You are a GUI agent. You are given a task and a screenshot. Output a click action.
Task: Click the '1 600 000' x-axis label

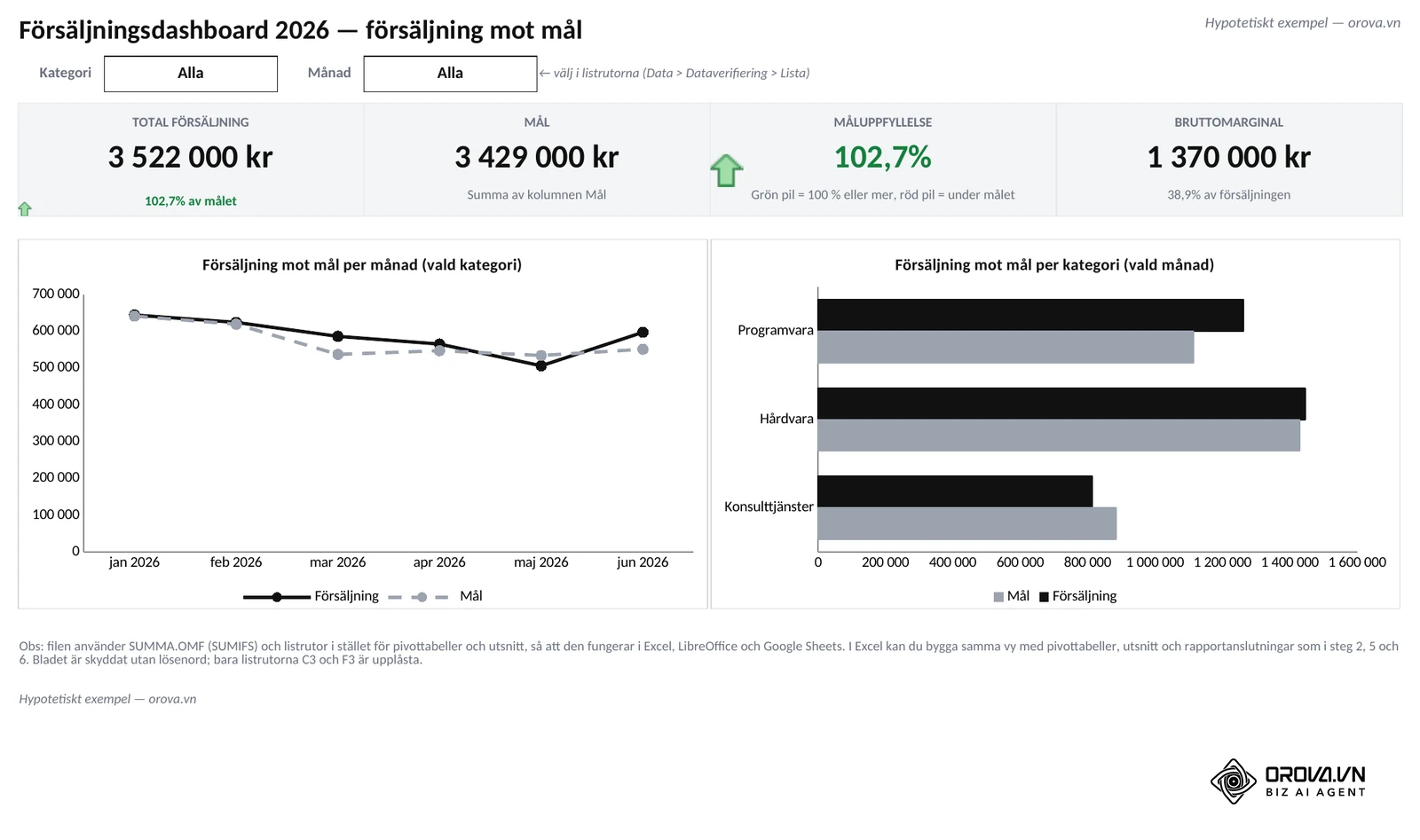[1357, 562]
